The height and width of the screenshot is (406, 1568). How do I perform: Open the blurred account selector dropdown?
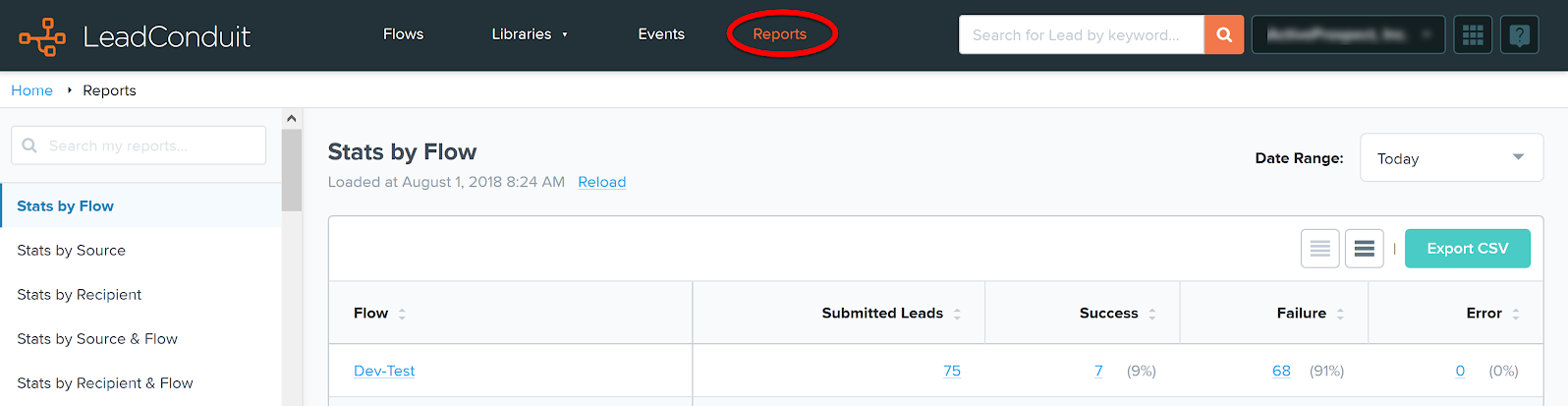tap(1347, 34)
